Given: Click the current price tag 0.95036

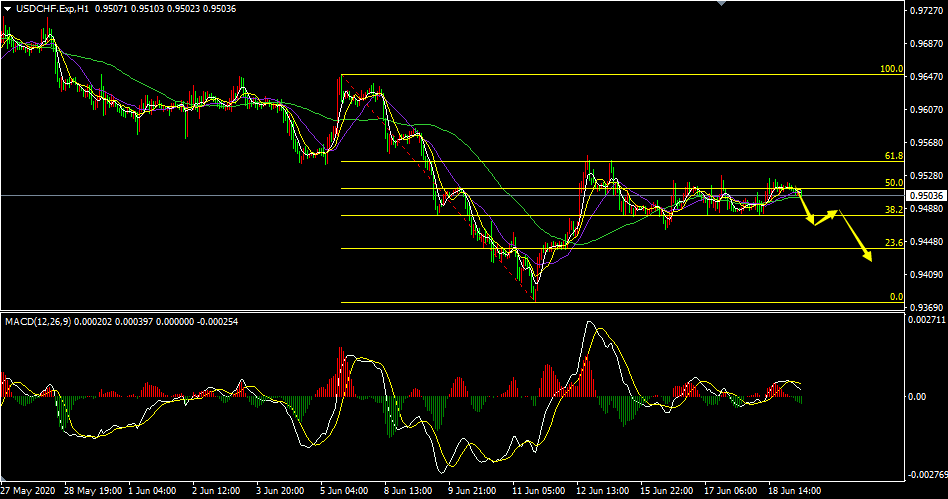Looking at the screenshot, I should click(927, 195).
